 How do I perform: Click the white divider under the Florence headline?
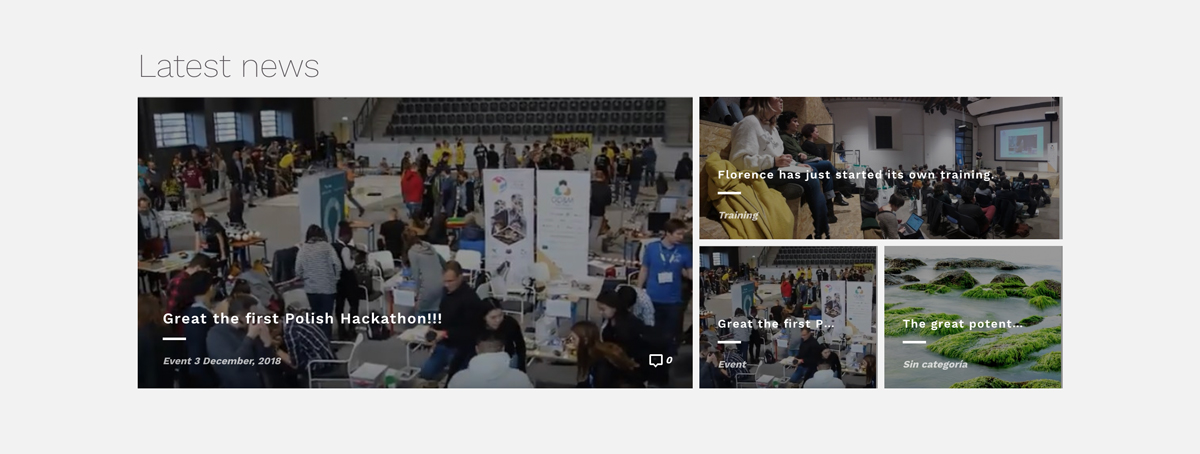point(729,193)
